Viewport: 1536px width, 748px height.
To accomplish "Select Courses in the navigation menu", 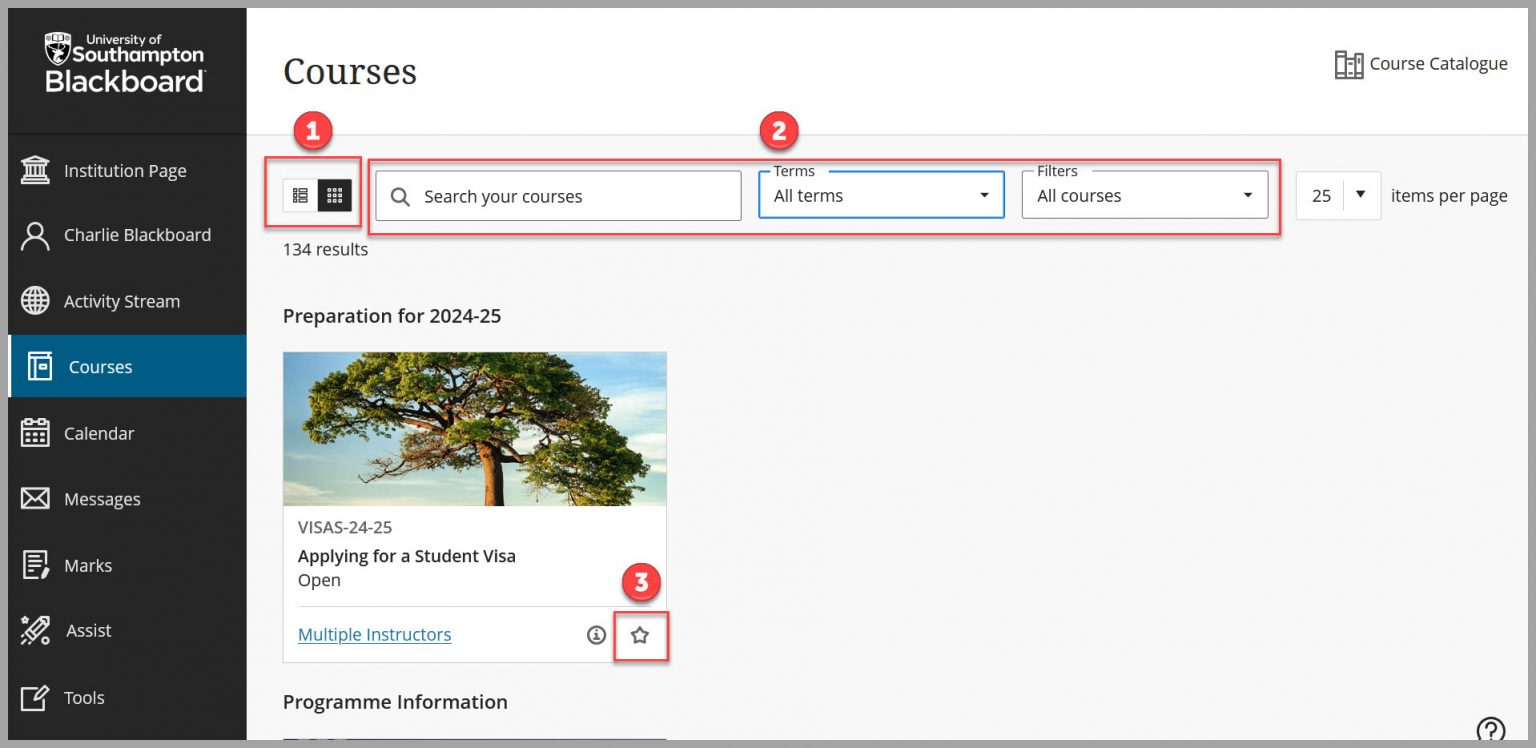I will pos(100,367).
